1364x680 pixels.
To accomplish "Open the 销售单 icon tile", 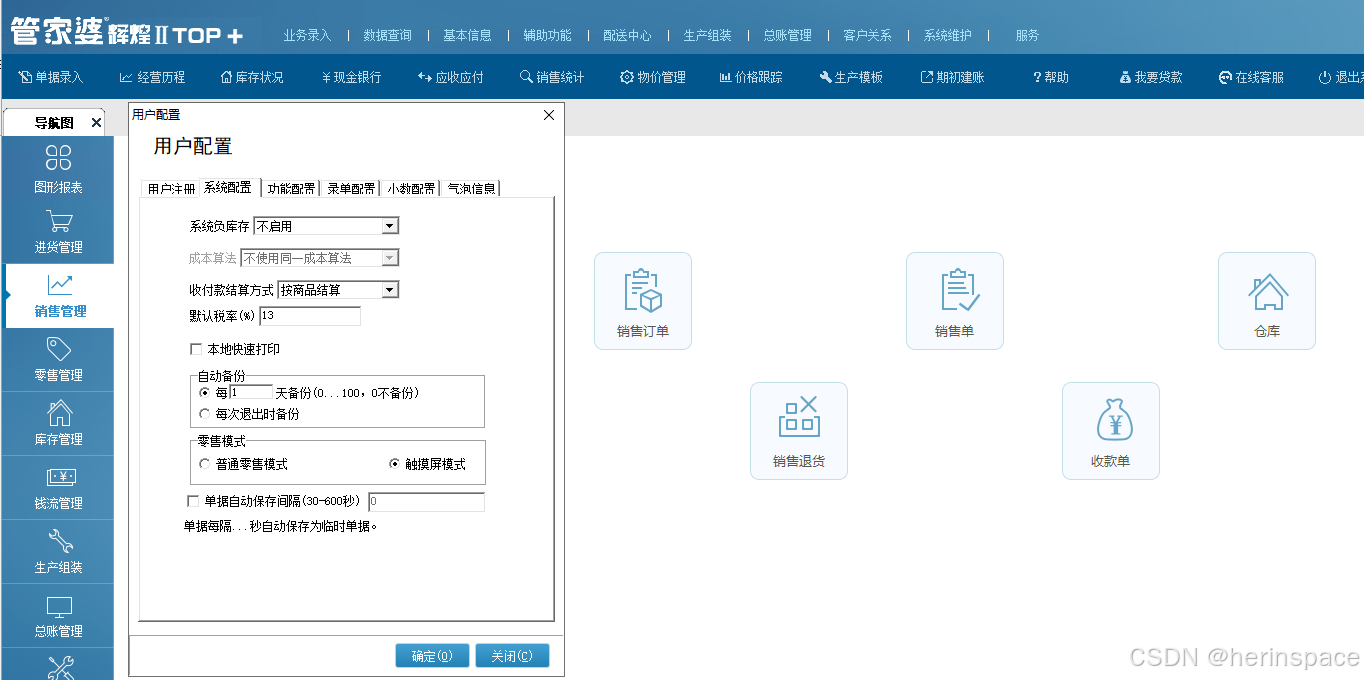I will (955, 301).
